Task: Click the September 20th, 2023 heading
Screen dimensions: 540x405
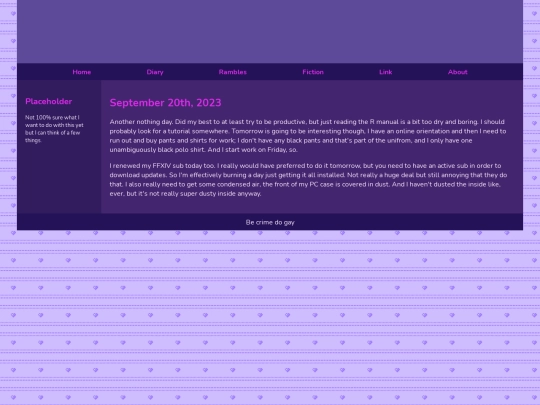Action: [165, 103]
